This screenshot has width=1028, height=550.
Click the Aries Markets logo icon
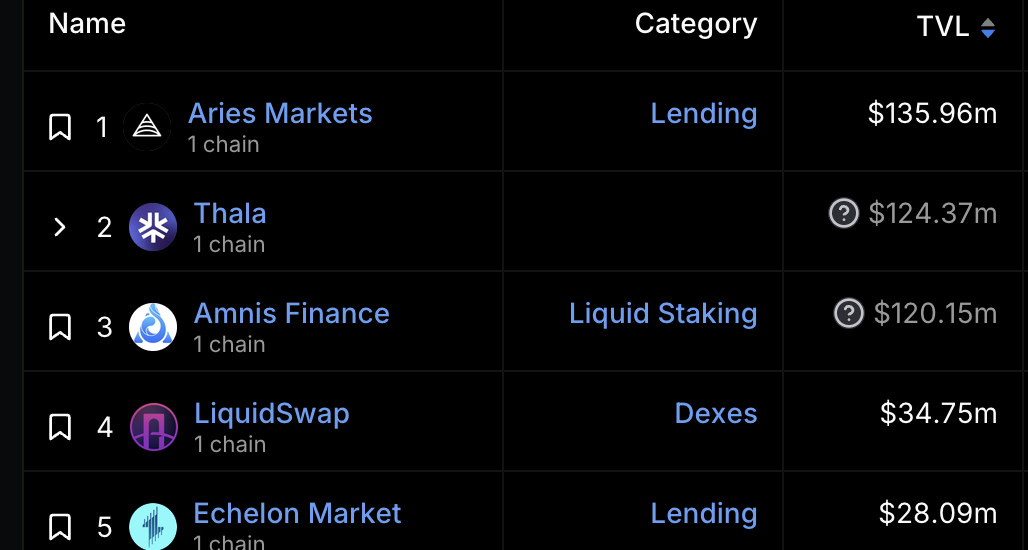click(147, 127)
